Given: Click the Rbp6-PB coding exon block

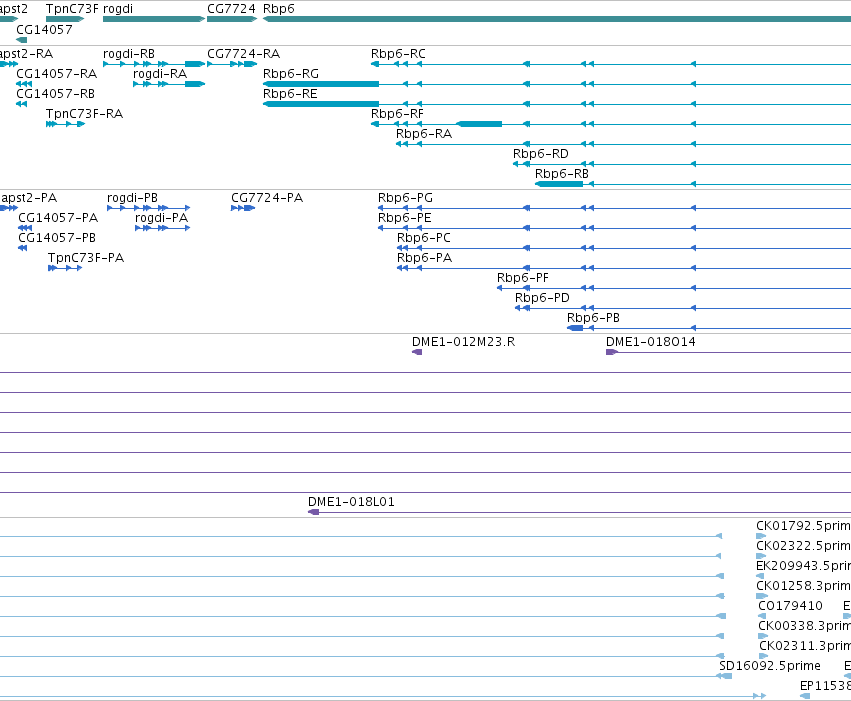Looking at the screenshot, I should tap(575, 328).
